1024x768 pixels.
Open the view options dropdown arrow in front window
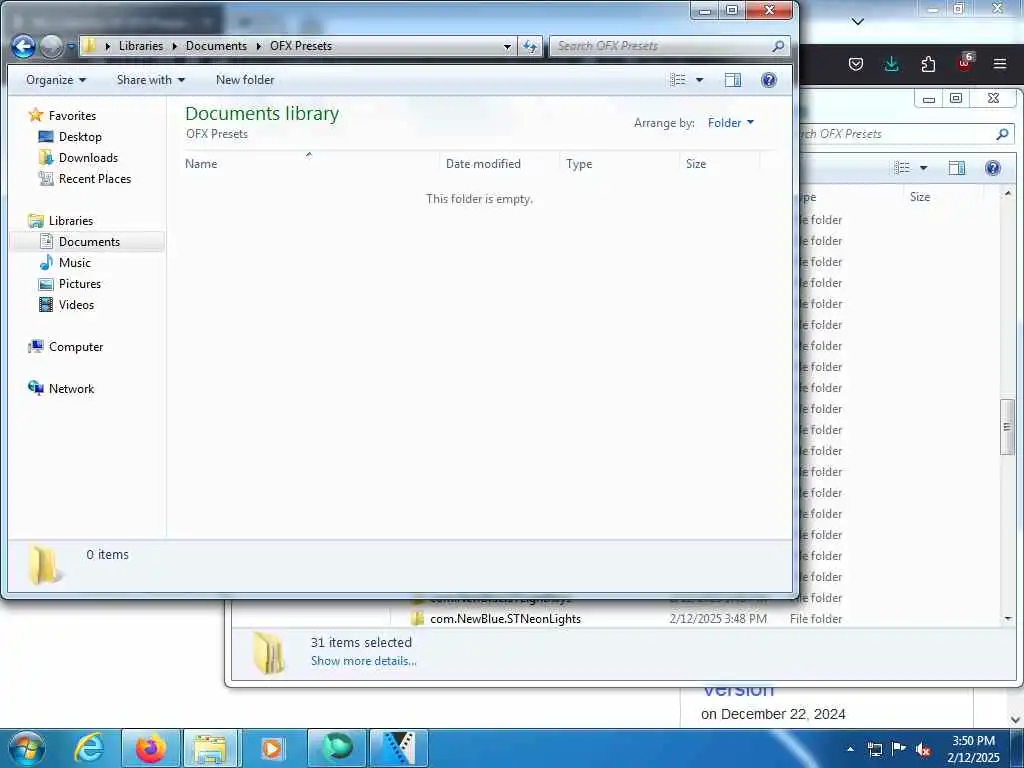pos(699,80)
